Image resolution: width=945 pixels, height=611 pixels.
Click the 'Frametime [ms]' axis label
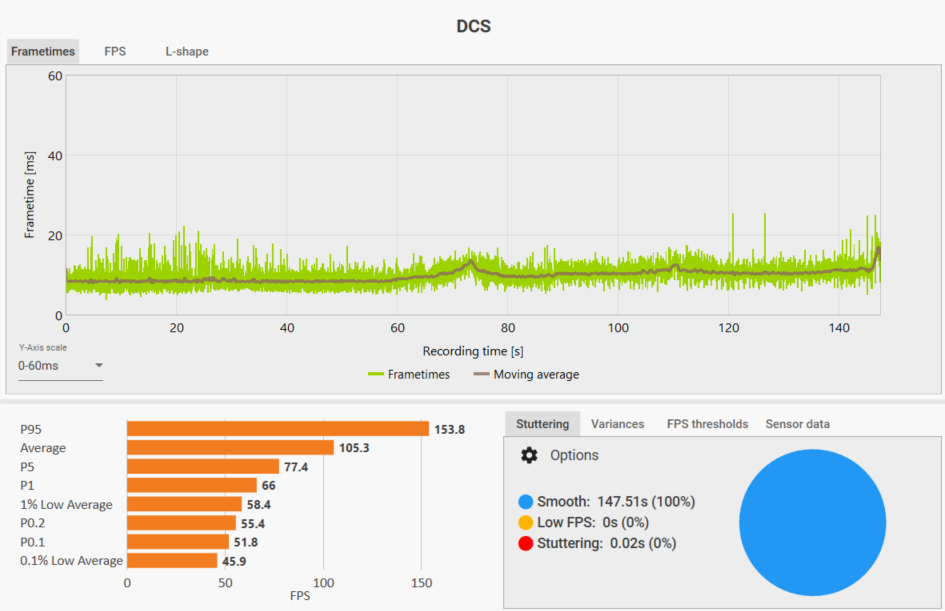[29, 195]
